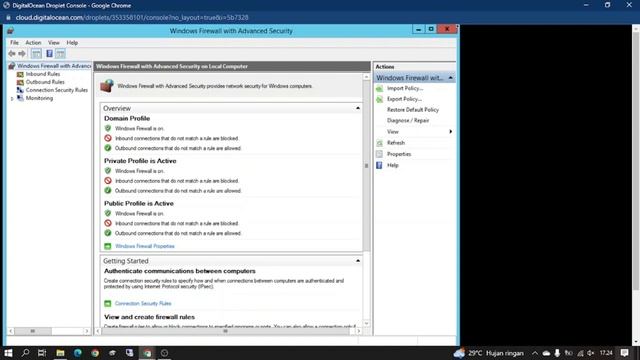The image size is (640, 360).
Task: Click the green shield icon under Domain Profile
Action: [108, 128]
